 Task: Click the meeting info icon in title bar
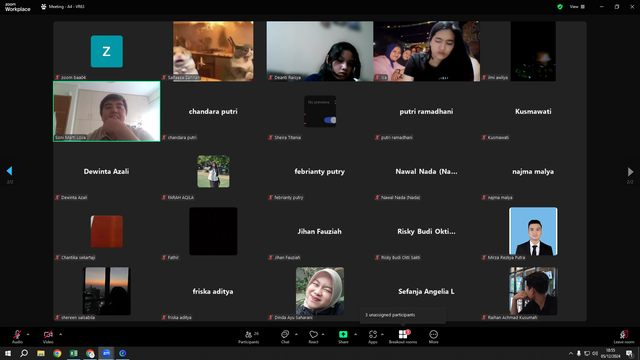coord(43,7)
